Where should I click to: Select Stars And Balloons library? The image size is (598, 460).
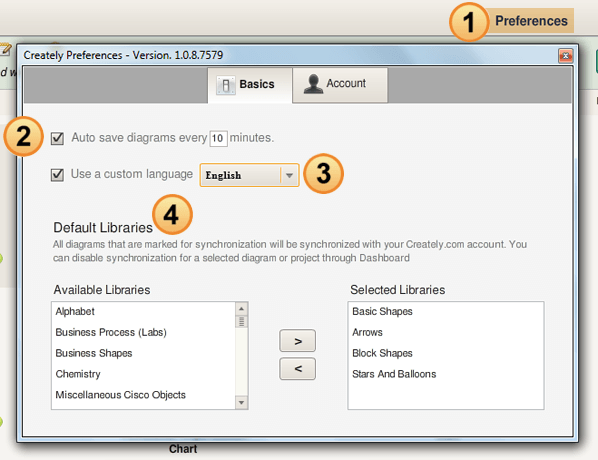point(445,374)
